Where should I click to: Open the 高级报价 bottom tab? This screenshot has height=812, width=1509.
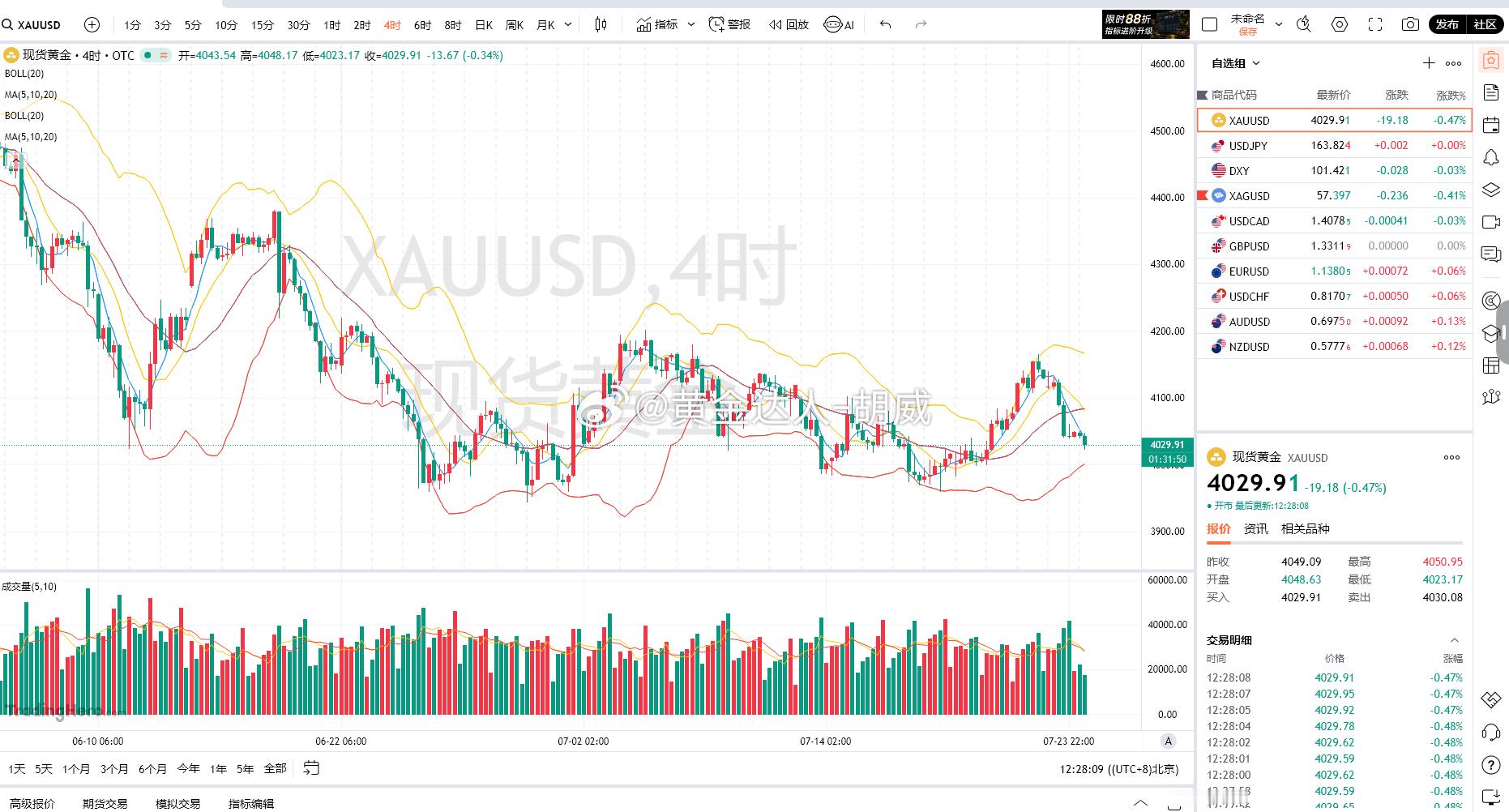click(33, 804)
